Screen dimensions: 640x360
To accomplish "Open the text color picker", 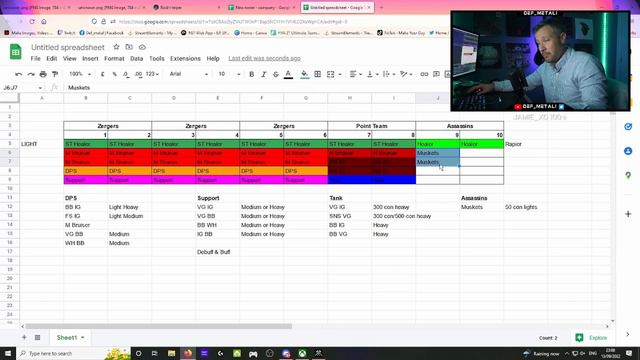I will [288, 74].
